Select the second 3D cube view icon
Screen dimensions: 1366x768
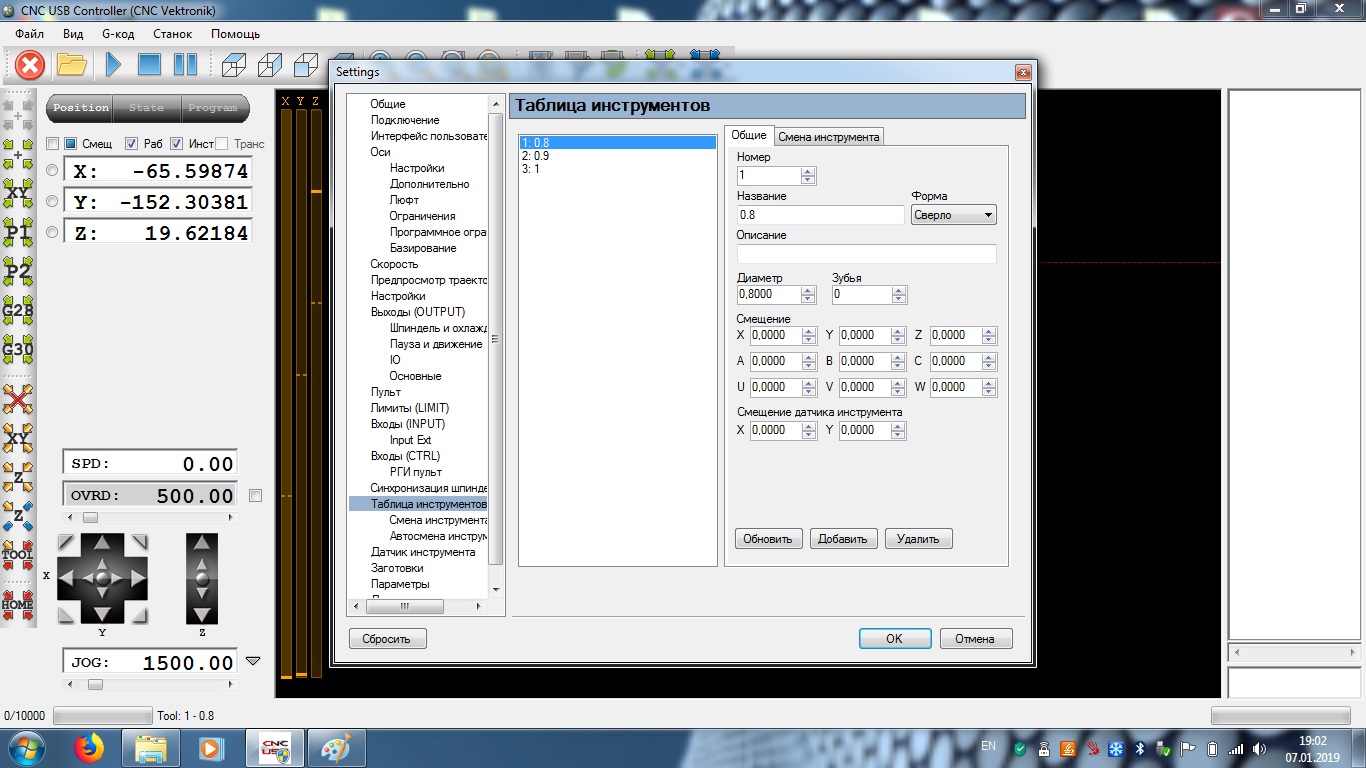[x=269, y=66]
